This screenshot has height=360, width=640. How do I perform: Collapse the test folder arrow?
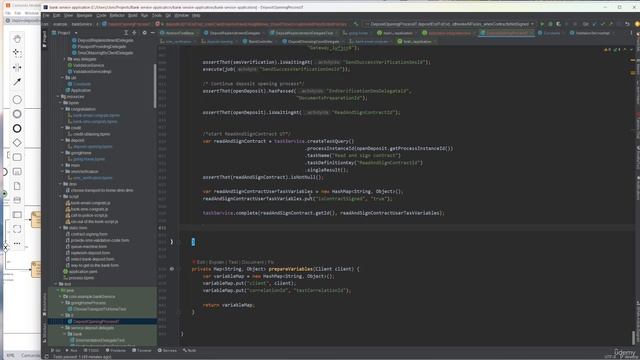point(56,284)
